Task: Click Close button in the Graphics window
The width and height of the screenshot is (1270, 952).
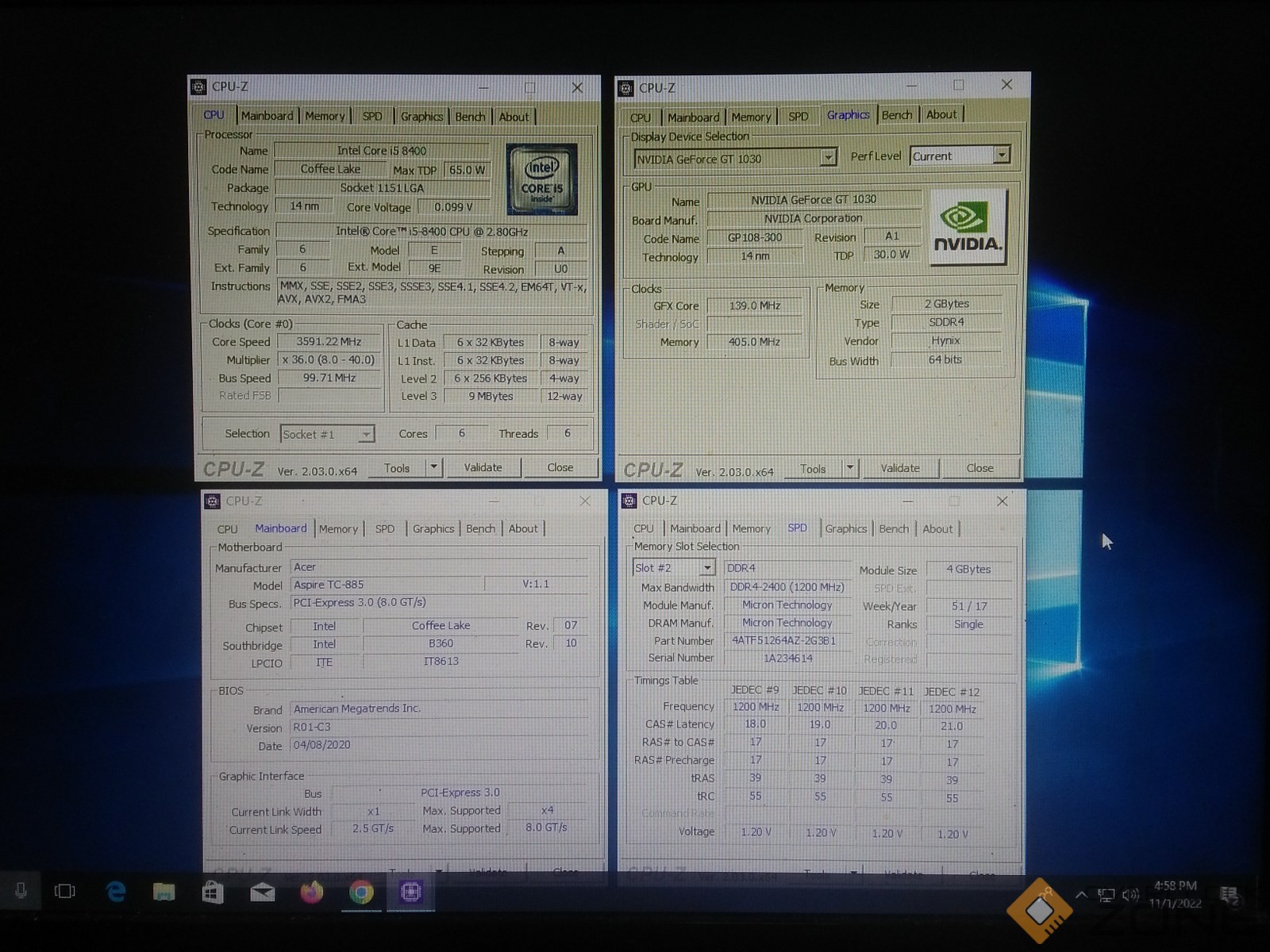Action: point(979,468)
